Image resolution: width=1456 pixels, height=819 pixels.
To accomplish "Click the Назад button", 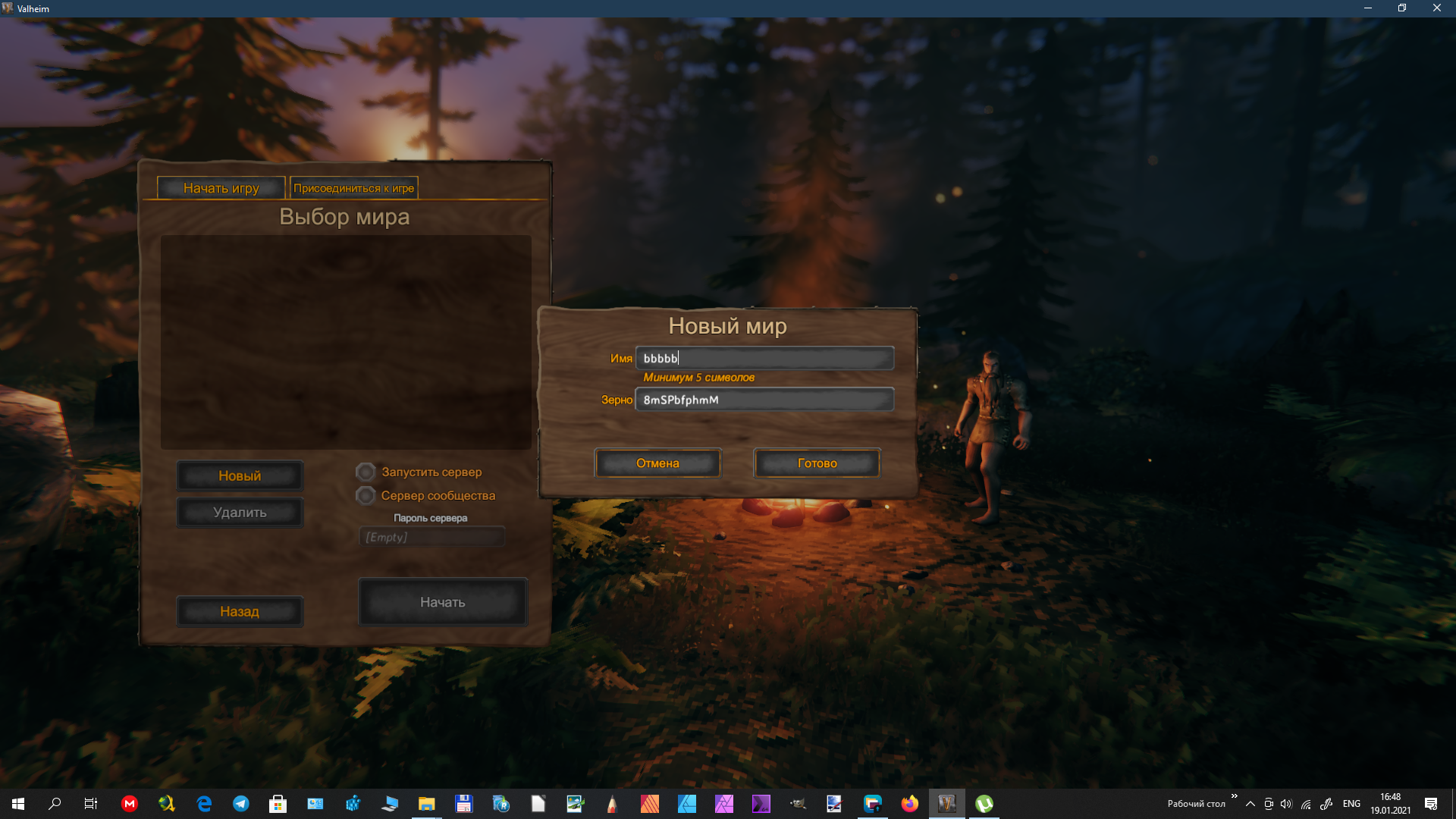I will [240, 611].
